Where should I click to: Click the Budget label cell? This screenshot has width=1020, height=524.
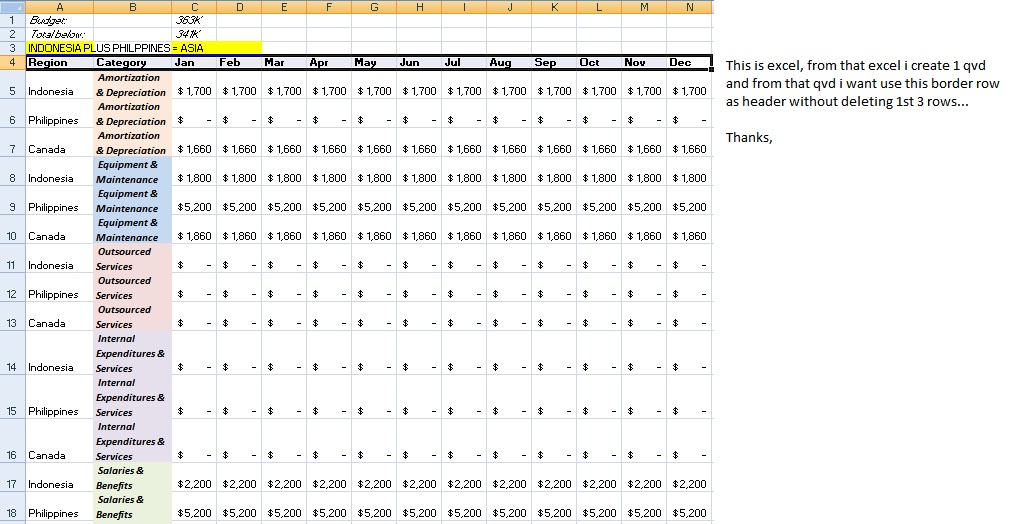tap(59, 20)
